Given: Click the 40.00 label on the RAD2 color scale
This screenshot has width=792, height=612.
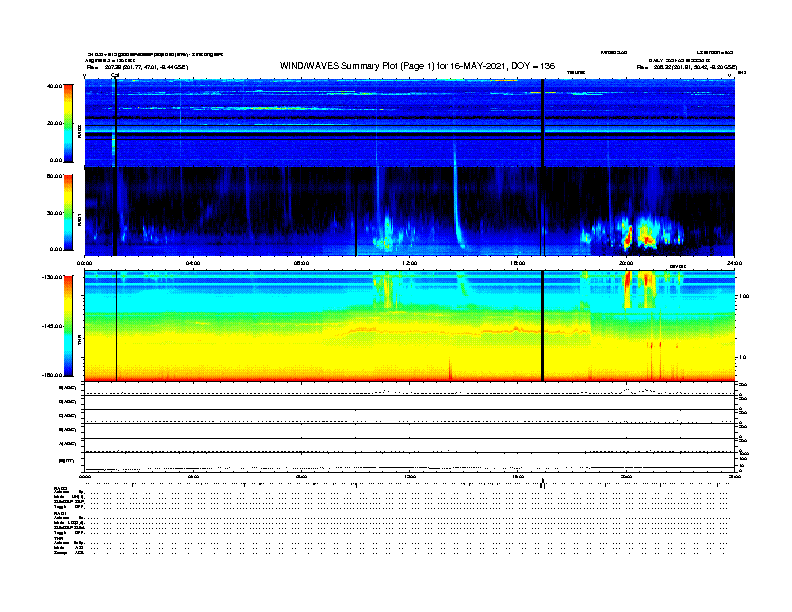Looking at the screenshot, I should [x=55, y=86].
